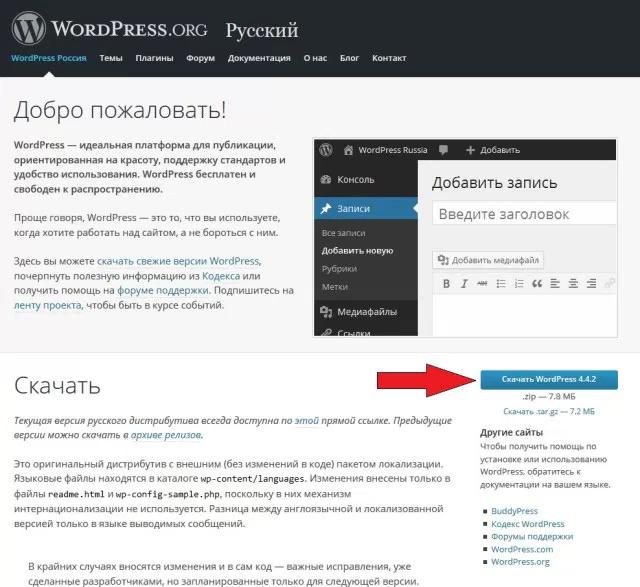
Task: Visit the форуме поддержки link
Action: point(163,290)
